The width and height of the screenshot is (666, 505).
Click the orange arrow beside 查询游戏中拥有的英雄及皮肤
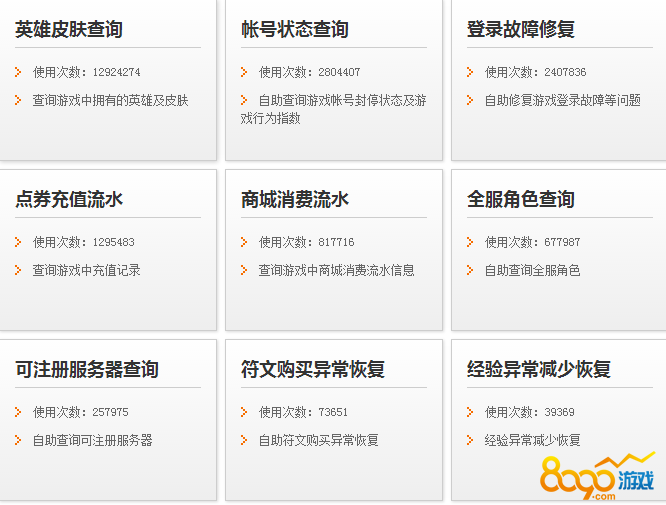tap(18, 100)
